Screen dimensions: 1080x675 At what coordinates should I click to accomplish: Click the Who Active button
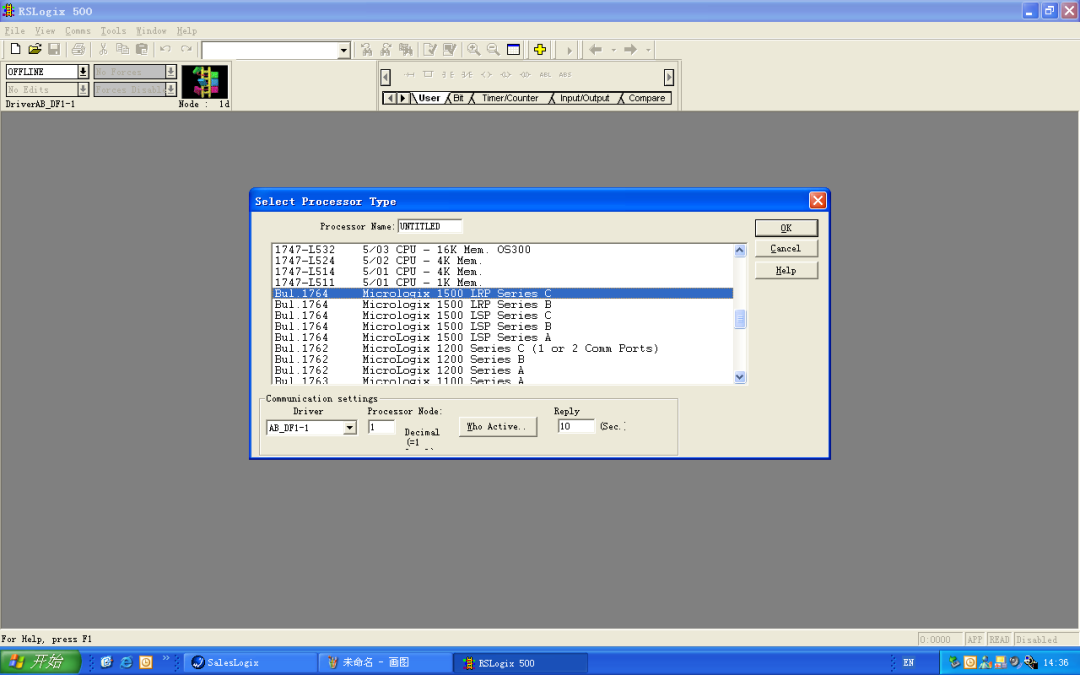497,427
